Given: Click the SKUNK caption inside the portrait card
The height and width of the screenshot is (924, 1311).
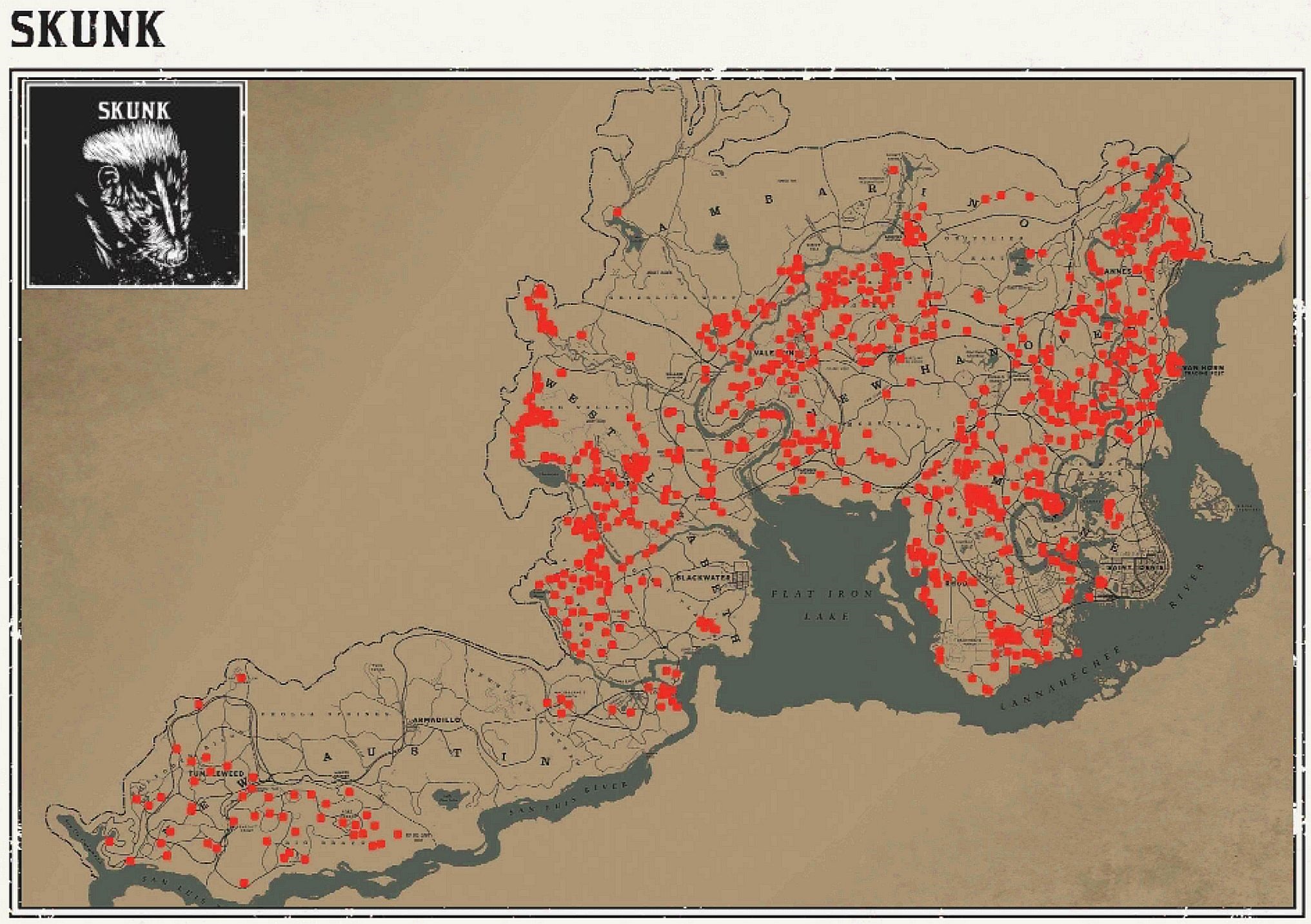Looking at the screenshot, I should (x=134, y=112).
